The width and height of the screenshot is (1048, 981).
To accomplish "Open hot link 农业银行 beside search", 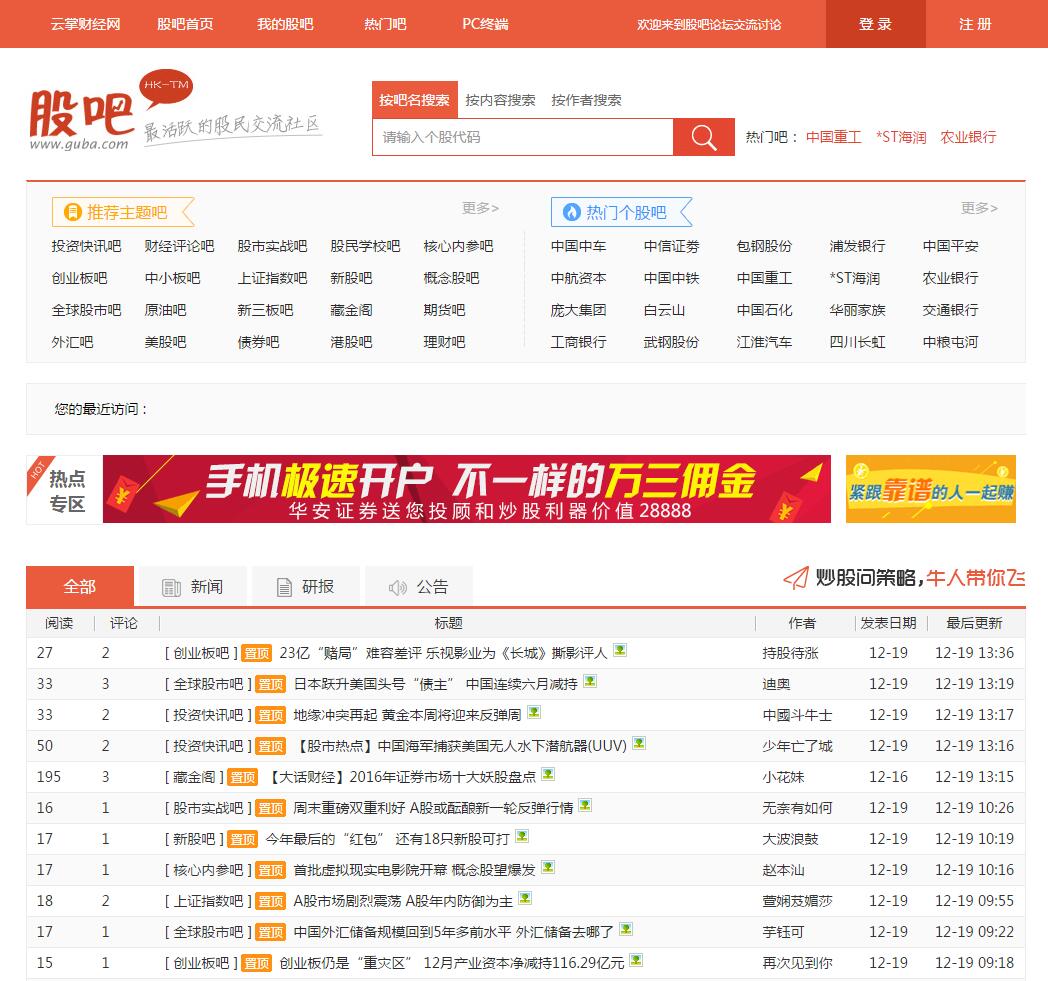I will pos(968,137).
